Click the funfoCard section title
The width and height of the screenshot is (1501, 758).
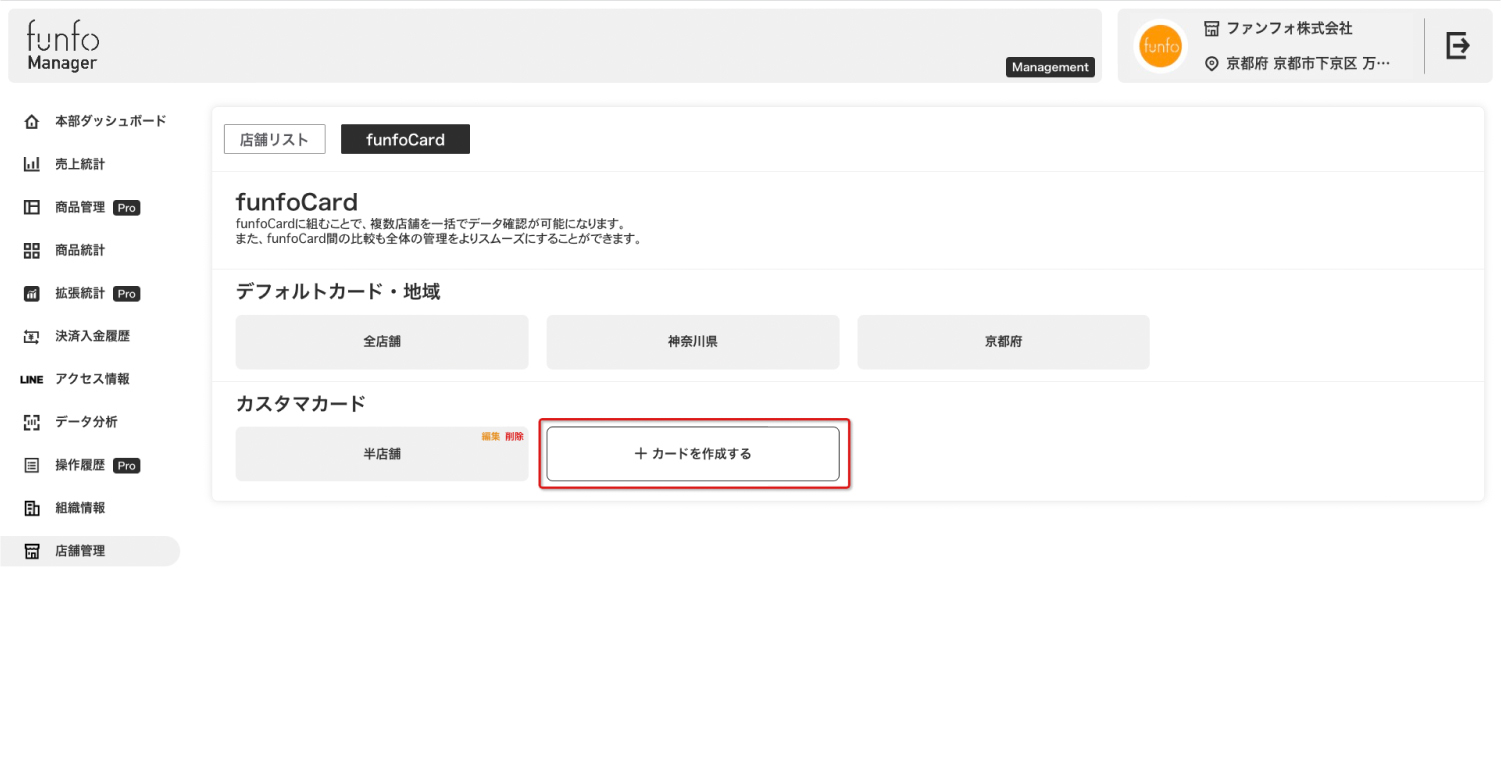[297, 203]
